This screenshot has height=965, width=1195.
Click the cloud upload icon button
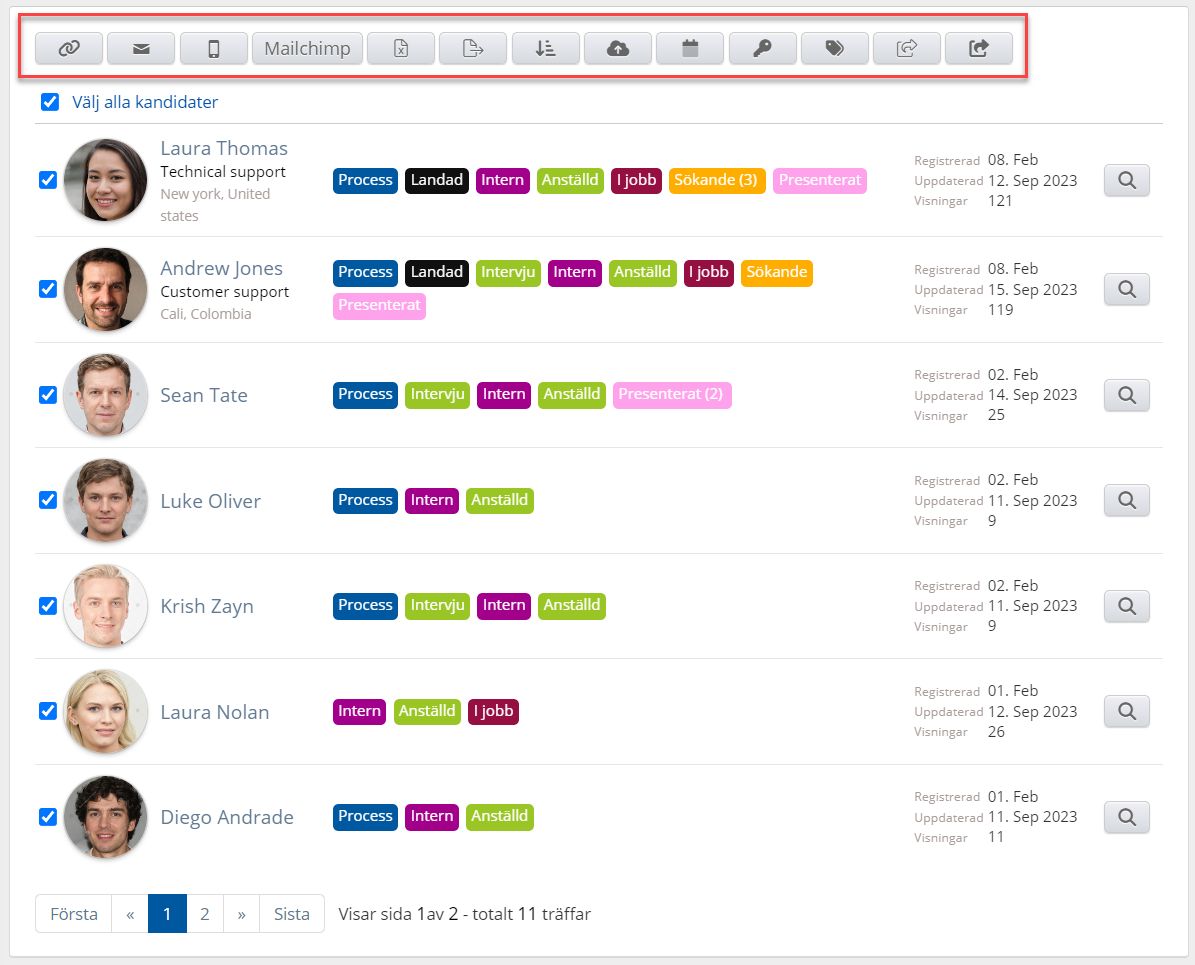[x=618, y=48]
